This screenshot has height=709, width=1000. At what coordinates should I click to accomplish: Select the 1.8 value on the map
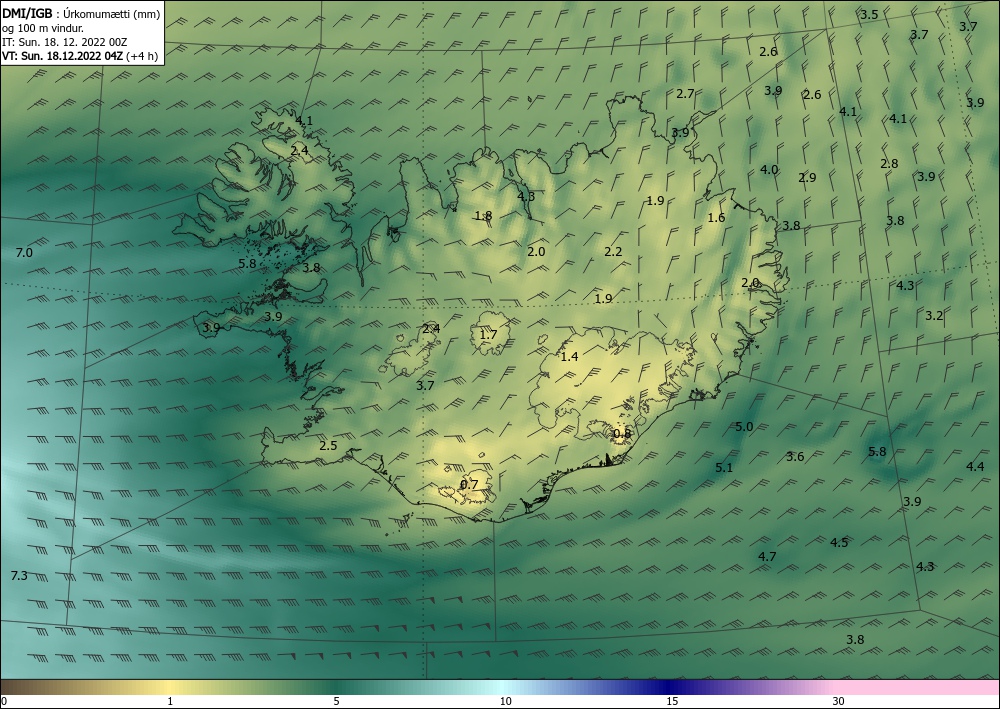tap(483, 216)
